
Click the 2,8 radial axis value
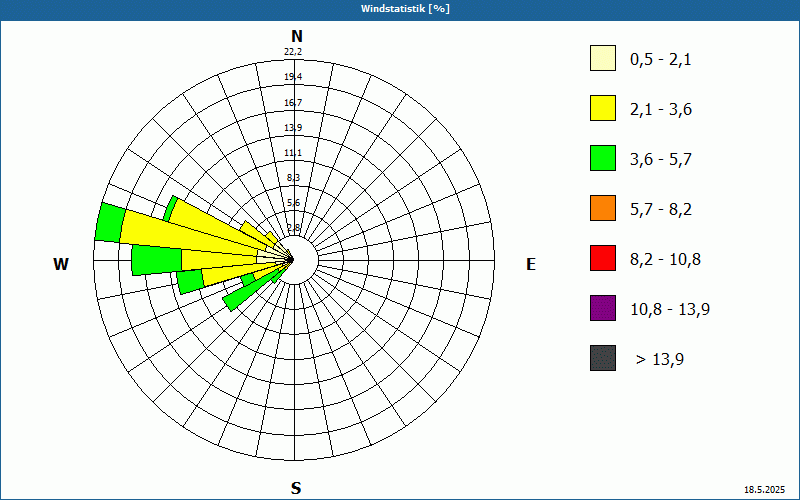click(x=293, y=228)
